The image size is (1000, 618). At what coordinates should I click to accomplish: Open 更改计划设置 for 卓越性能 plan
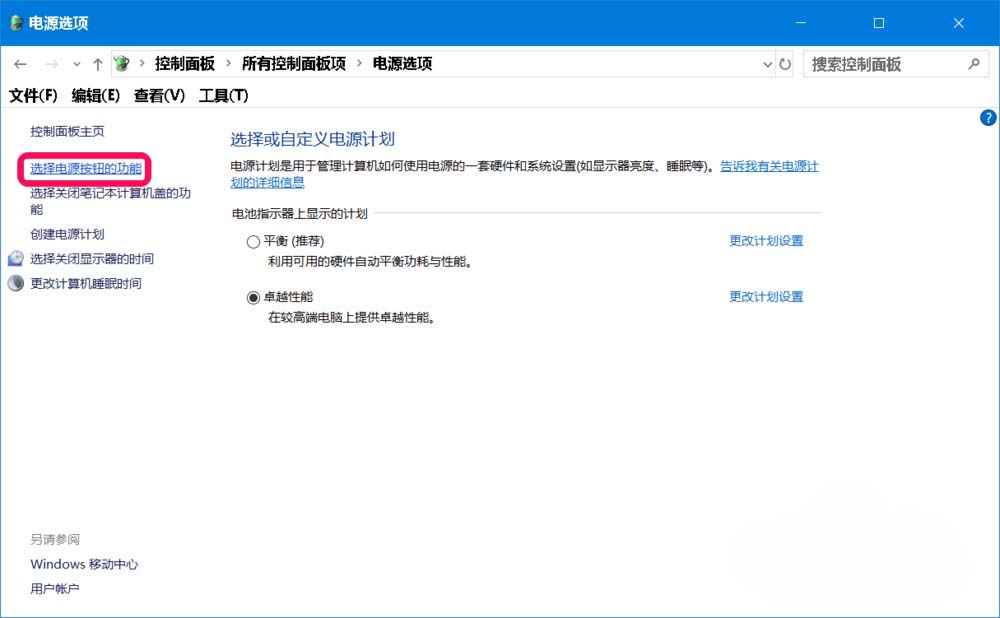pos(766,297)
